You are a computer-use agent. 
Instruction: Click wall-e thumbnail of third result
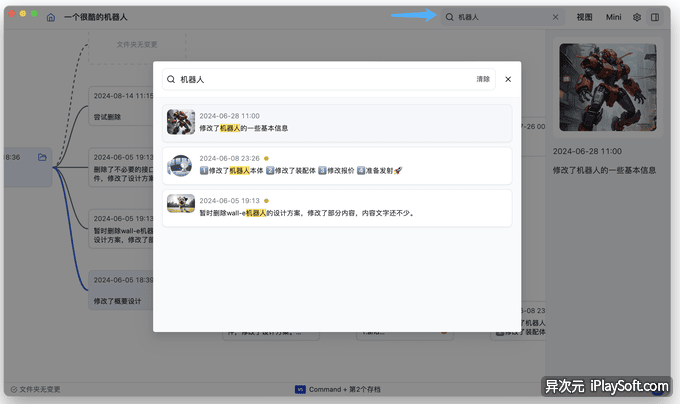coord(181,204)
